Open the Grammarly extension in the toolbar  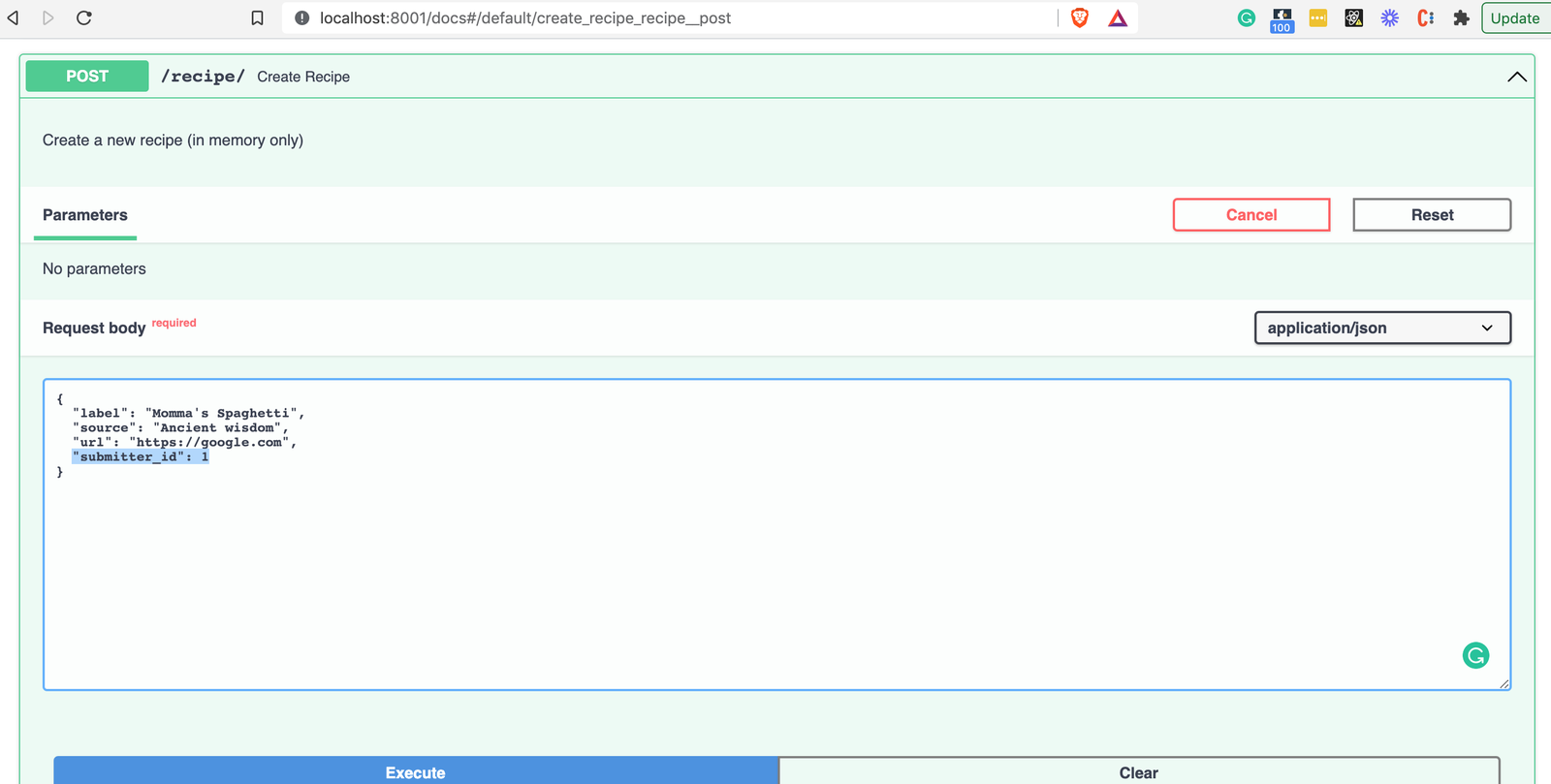pyautogui.click(x=1247, y=17)
